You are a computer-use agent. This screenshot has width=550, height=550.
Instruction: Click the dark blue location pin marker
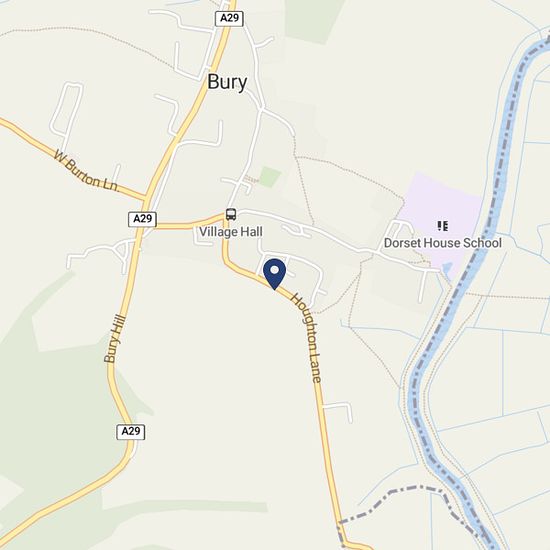[275, 274]
